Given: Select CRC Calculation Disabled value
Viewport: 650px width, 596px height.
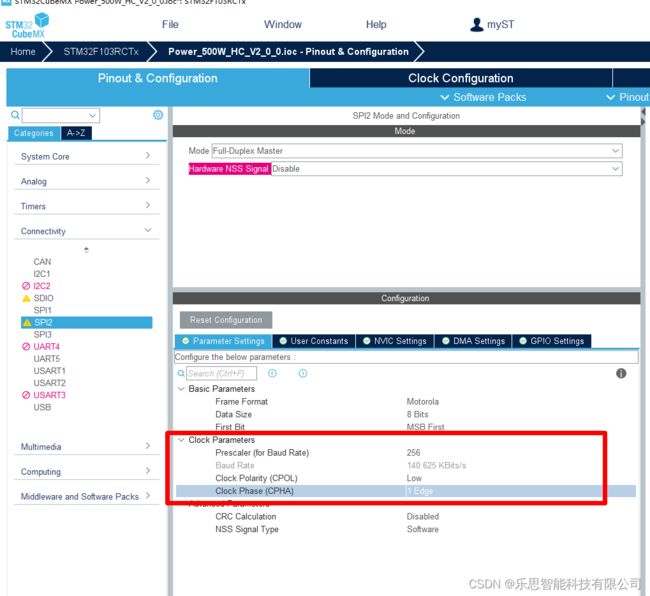Looking at the screenshot, I should [422, 516].
